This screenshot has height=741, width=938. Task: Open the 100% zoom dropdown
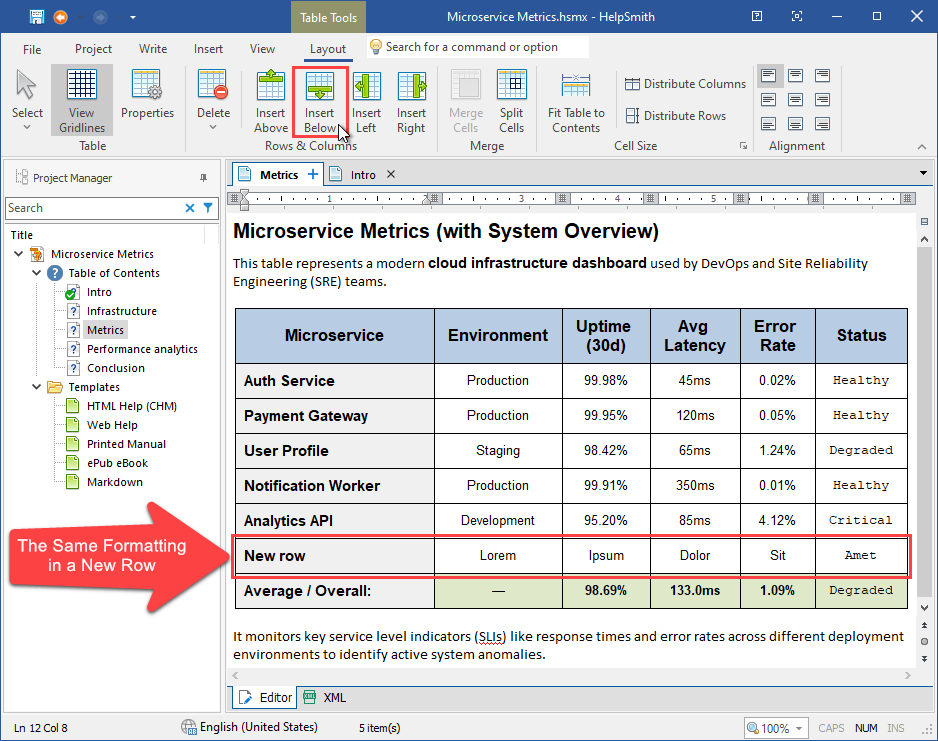(799, 728)
